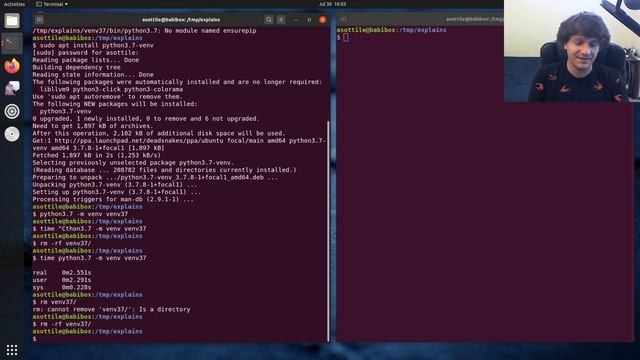
Task: Close the left terminal window
Action: tap(322, 20)
